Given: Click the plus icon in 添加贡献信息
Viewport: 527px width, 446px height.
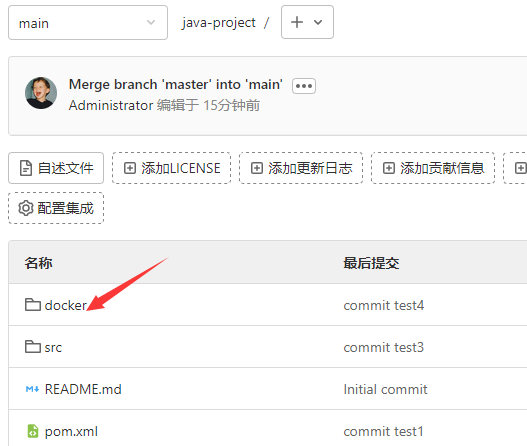Looking at the screenshot, I should coord(389,168).
